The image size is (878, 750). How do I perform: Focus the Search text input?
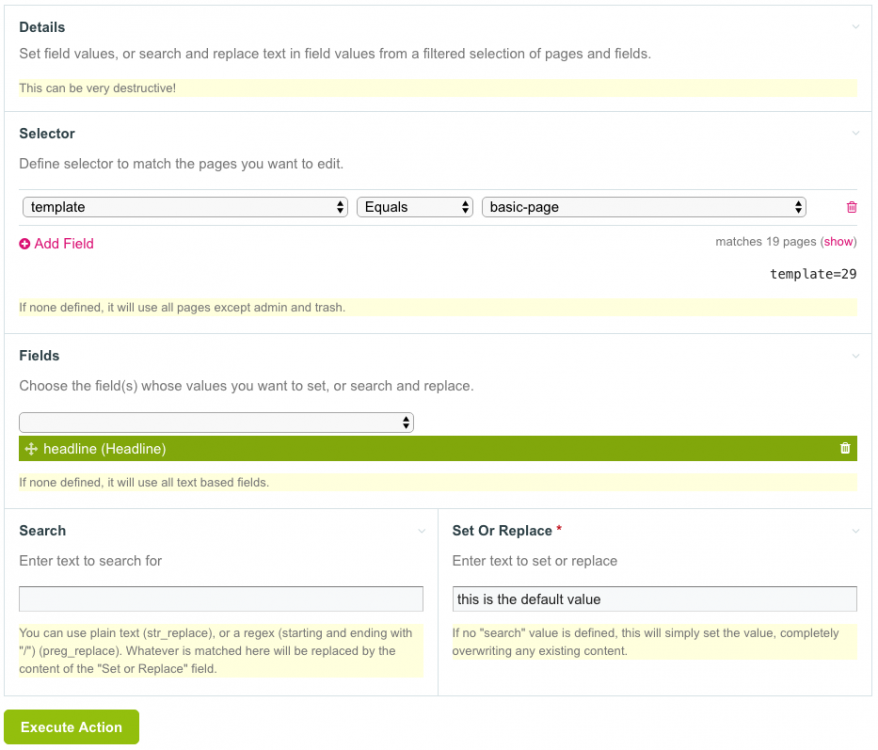click(x=221, y=599)
